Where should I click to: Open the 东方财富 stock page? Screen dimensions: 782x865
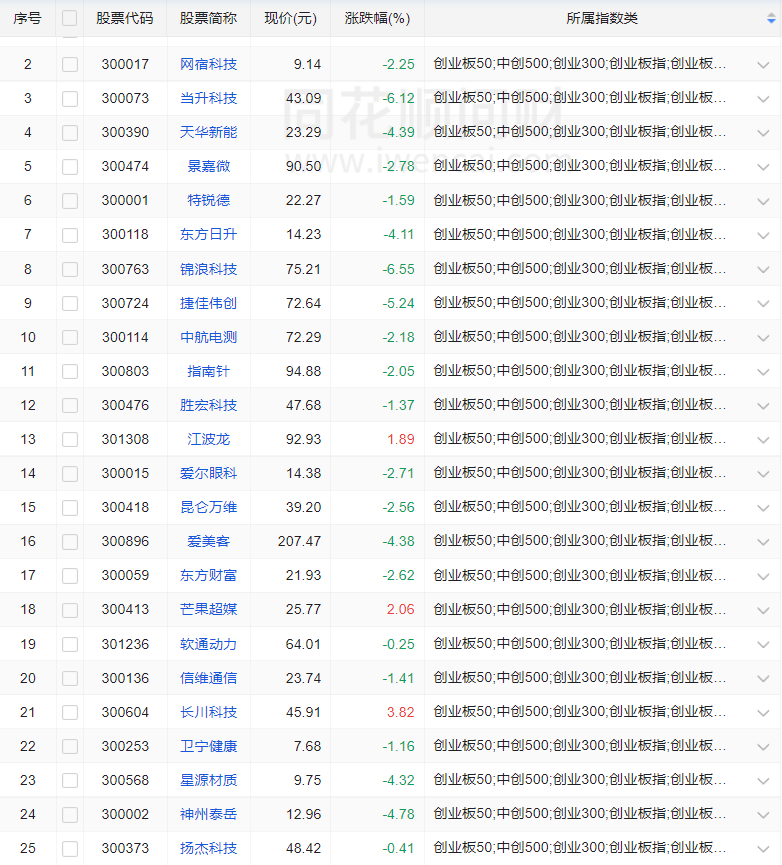(x=209, y=575)
